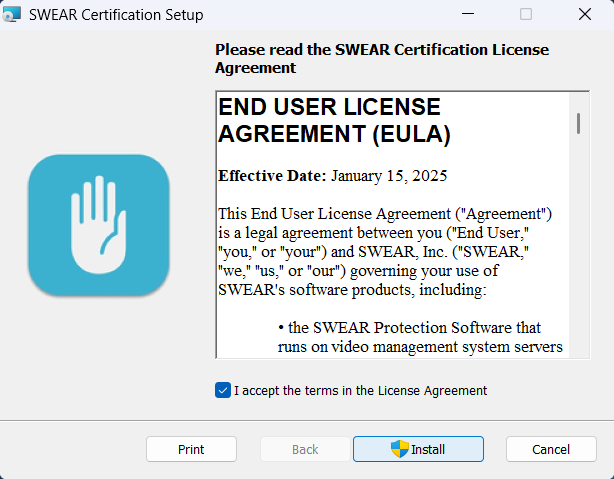This screenshot has height=479, width=614.
Task: Click the 'Please read the SWEAR Certification' heading
Action: pyautogui.click(x=382, y=59)
